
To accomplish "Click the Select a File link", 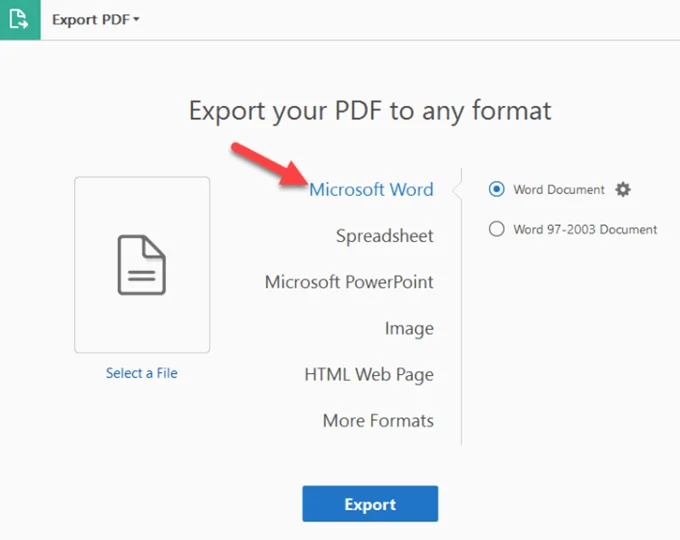I will [141, 373].
